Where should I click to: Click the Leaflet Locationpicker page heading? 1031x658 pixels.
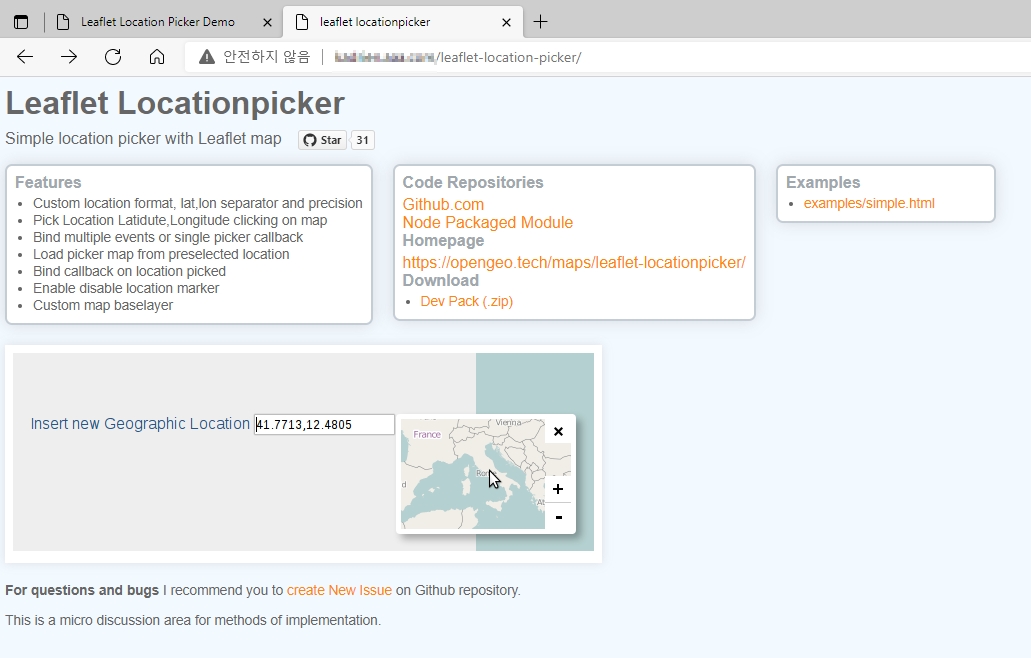pos(175,103)
